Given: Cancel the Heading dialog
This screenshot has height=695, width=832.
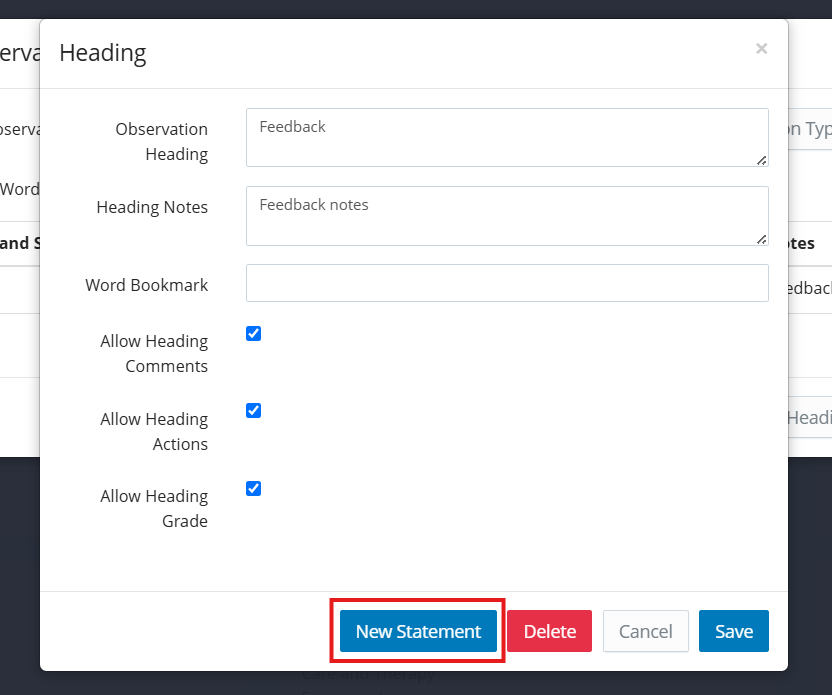Looking at the screenshot, I should click(645, 631).
